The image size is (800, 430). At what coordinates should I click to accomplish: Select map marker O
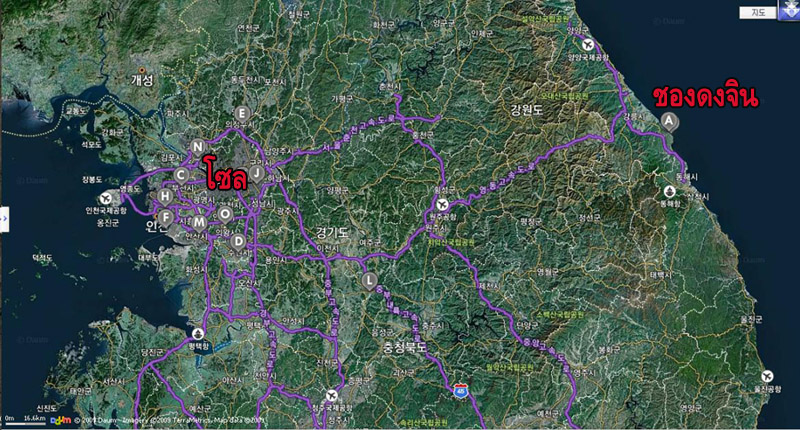pos(225,215)
